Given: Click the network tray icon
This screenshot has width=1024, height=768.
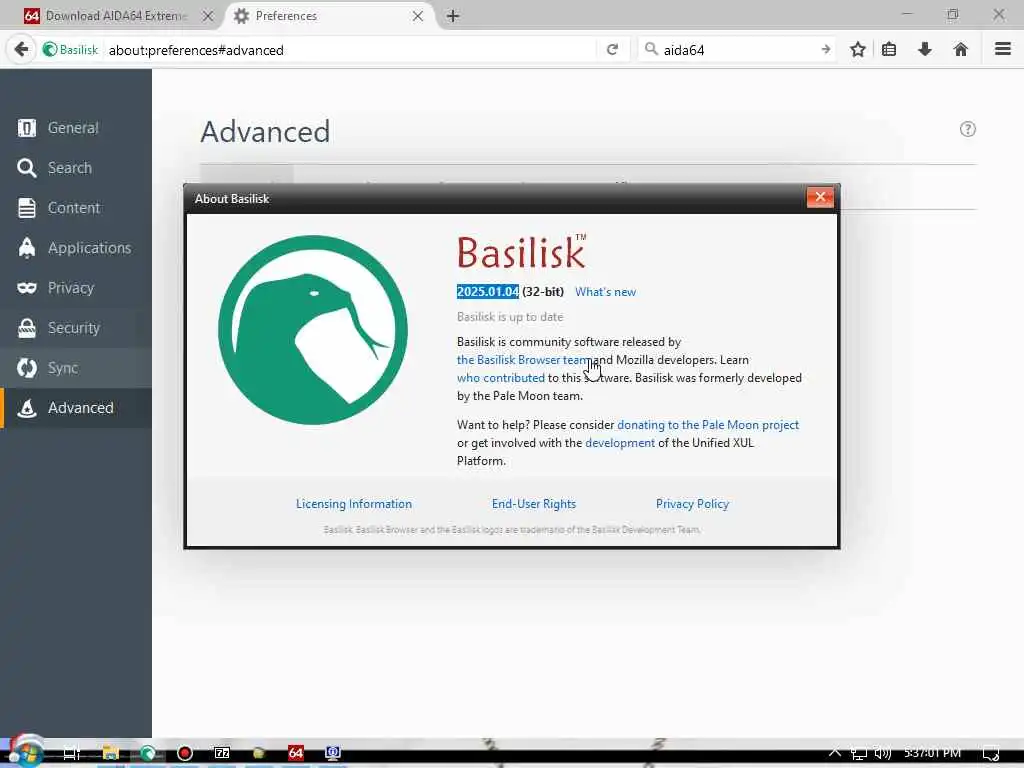Looking at the screenshot, I should click(859, 753).
